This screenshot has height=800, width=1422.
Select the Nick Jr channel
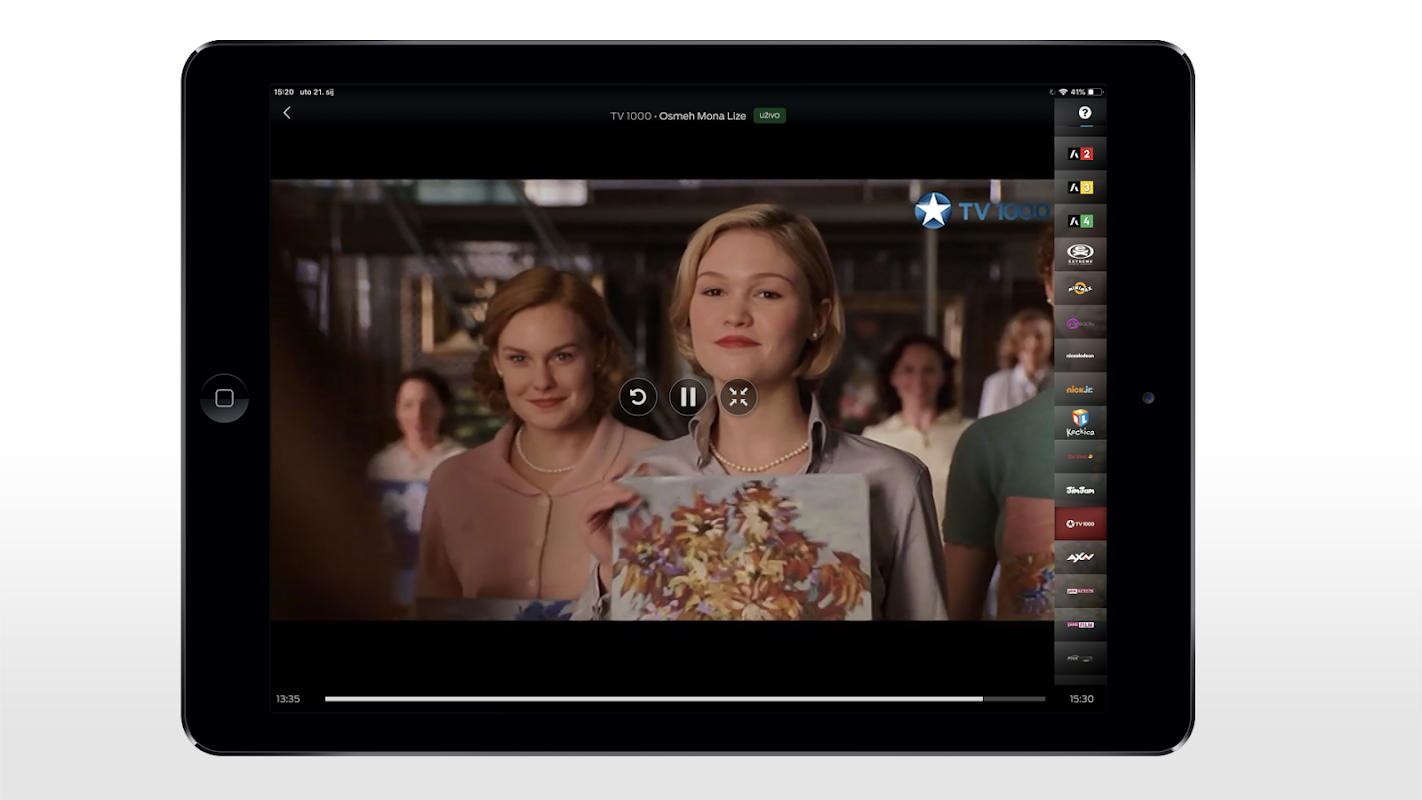pos(1080,389)
